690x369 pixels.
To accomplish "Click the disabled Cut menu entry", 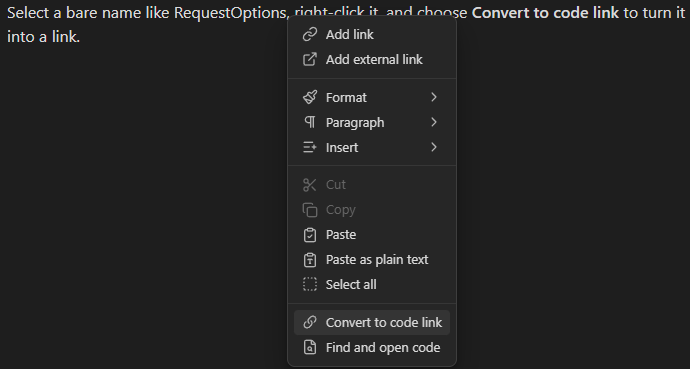I will click(372, 185).
